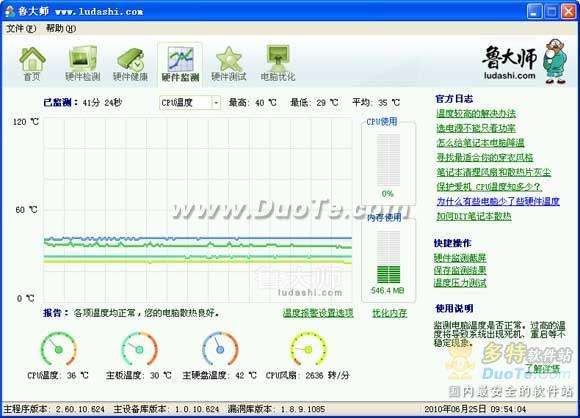
Task: Open 温度报警设置选项 link
Action: [x=318, y=313]
